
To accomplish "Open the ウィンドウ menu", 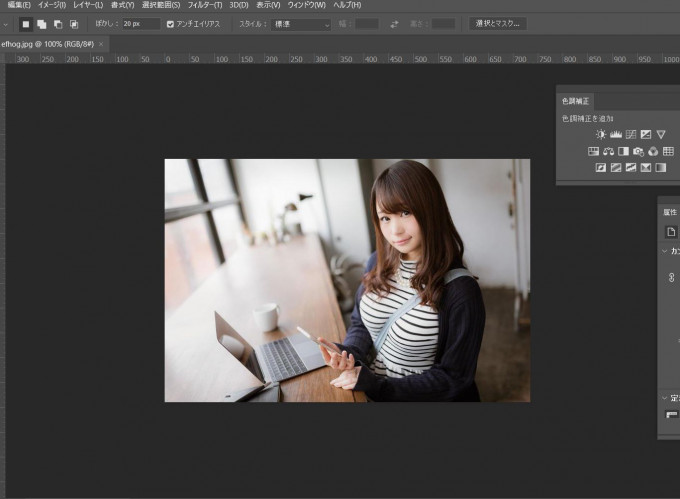I will tap(306, 6).
